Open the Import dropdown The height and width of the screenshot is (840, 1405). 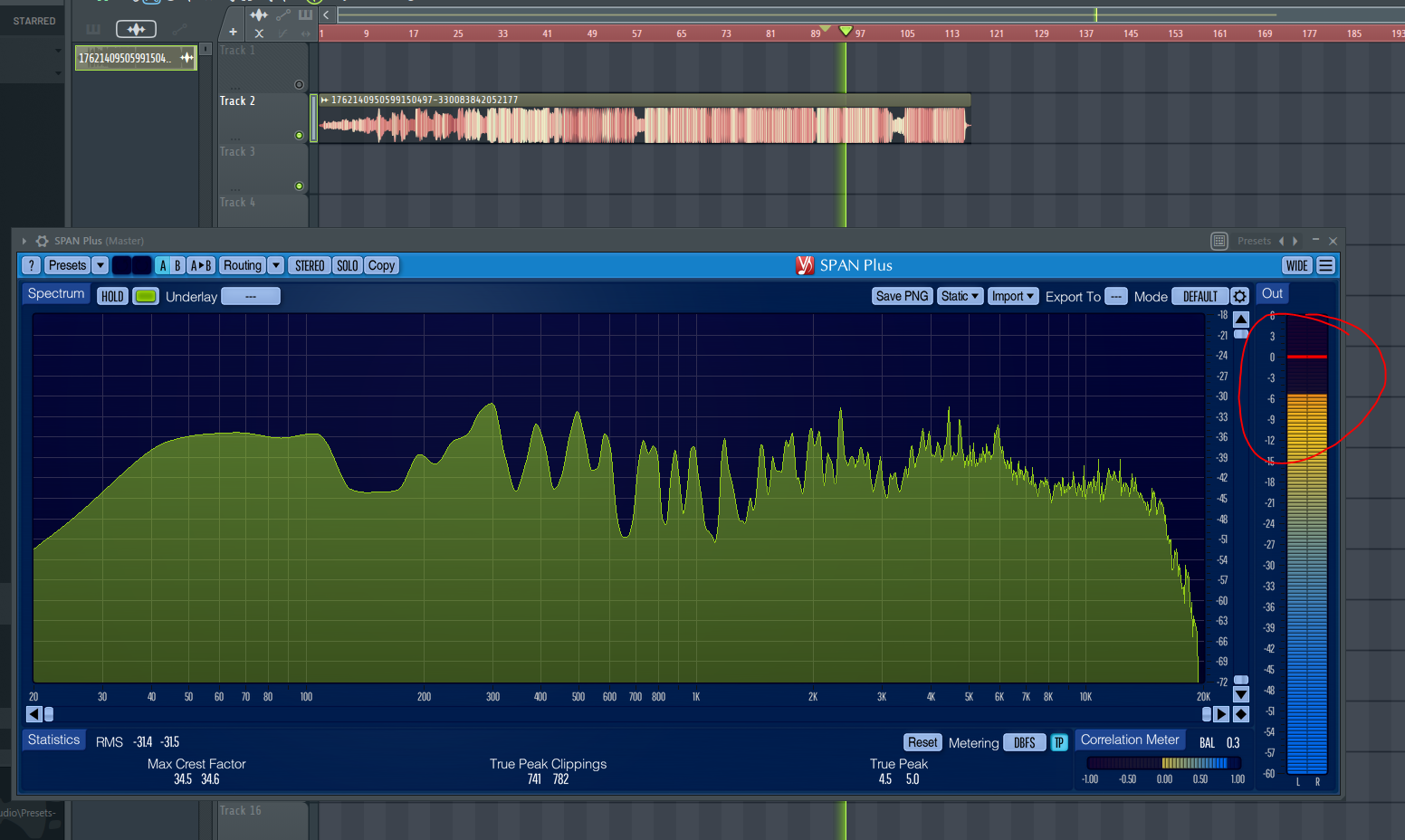(1012, 296)
